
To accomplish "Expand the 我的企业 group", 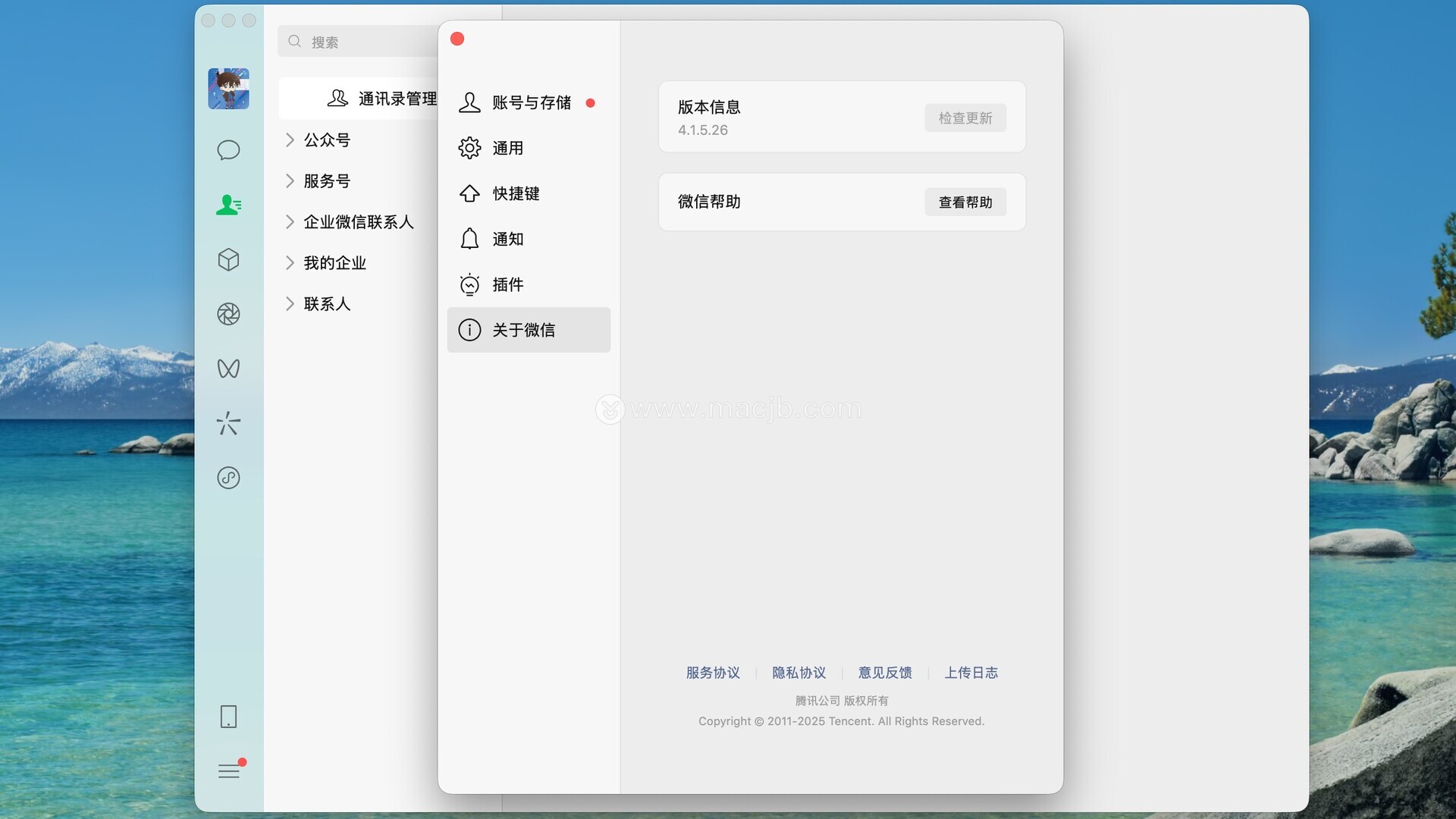I will 334,263.
